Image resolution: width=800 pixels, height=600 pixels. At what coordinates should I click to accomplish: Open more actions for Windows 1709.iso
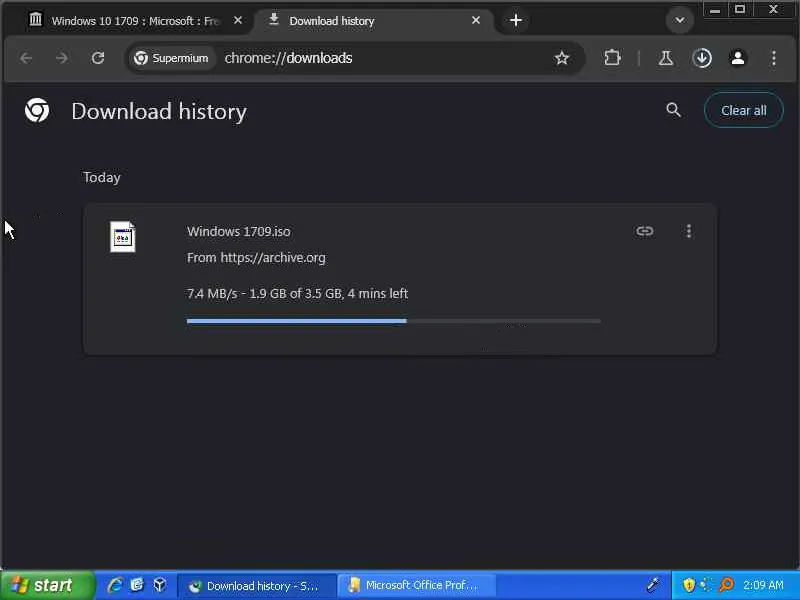[689, 231]
